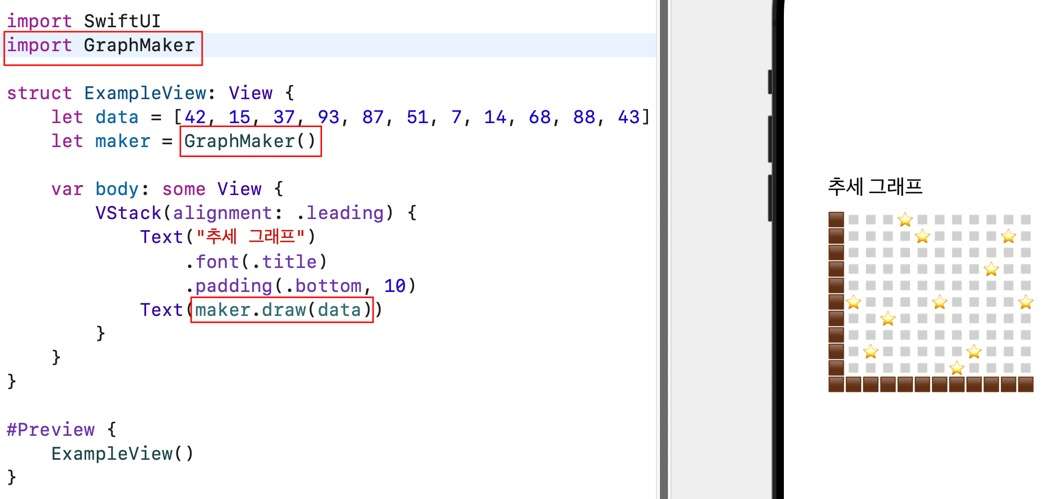Image resolution: width=1047 pixels, height=499 pixels.
Task: Click the GraphMaker() initializer call
Action: (x=250, y=141)
